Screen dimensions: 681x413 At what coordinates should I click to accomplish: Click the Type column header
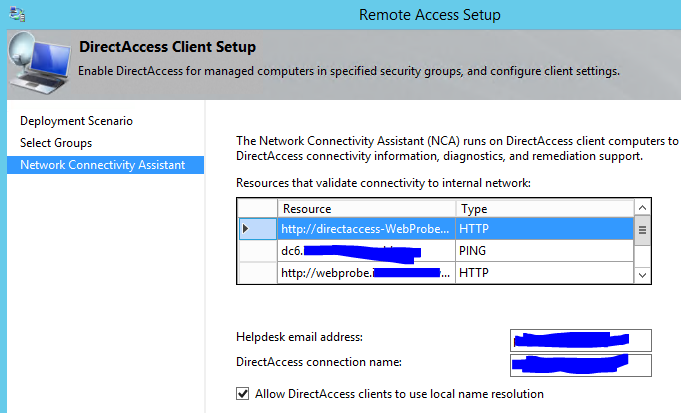(x=545, y=209)
